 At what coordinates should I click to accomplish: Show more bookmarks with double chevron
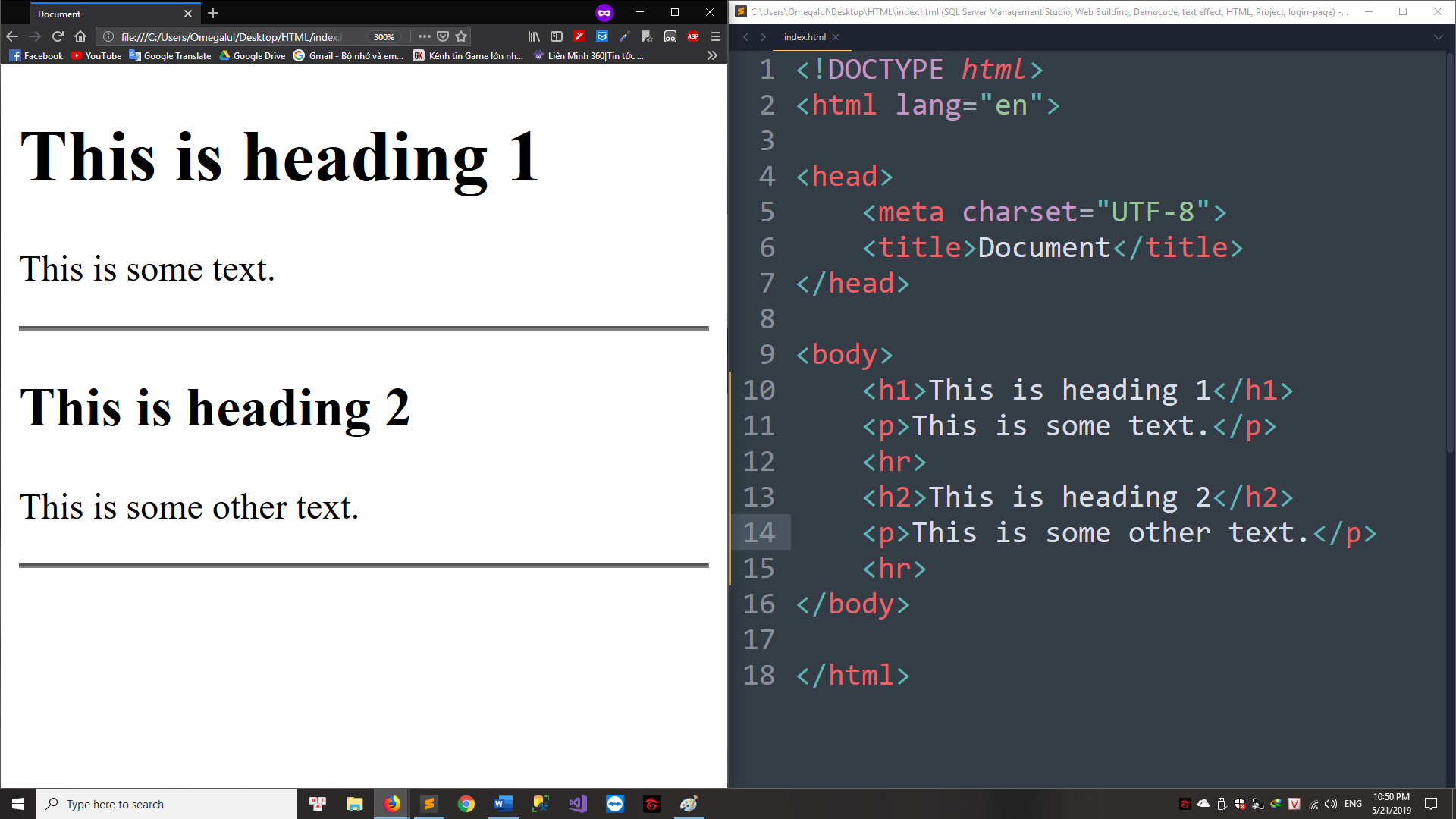click(712, 55)
